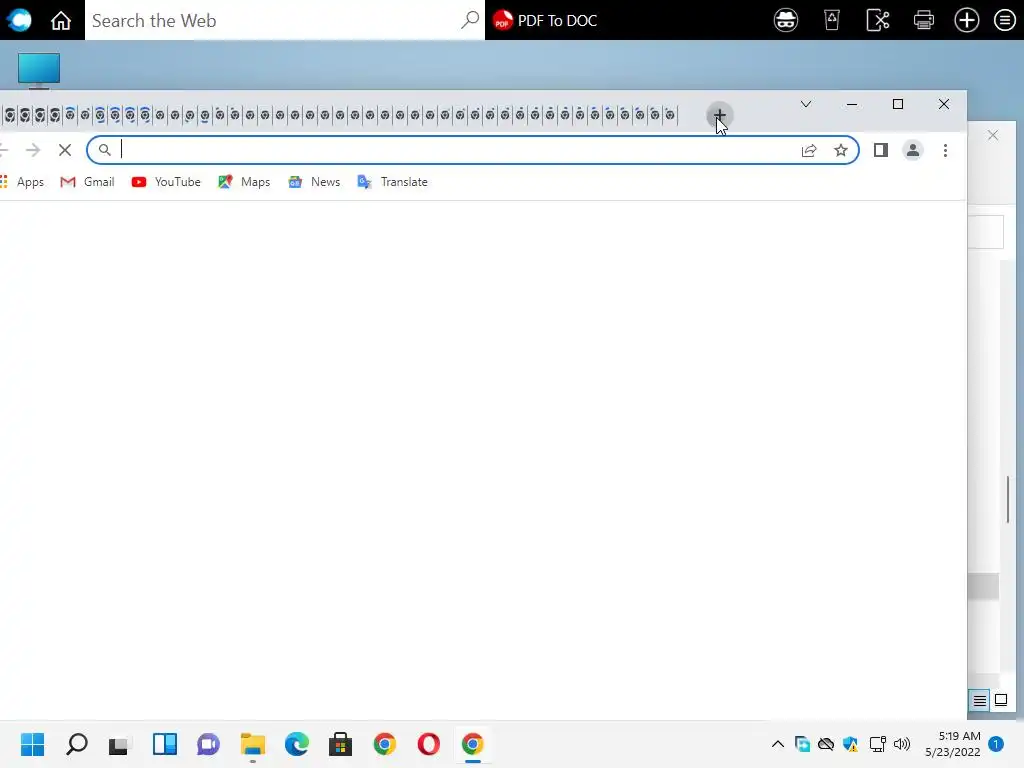Open notification badge in tray

(996, 744)
